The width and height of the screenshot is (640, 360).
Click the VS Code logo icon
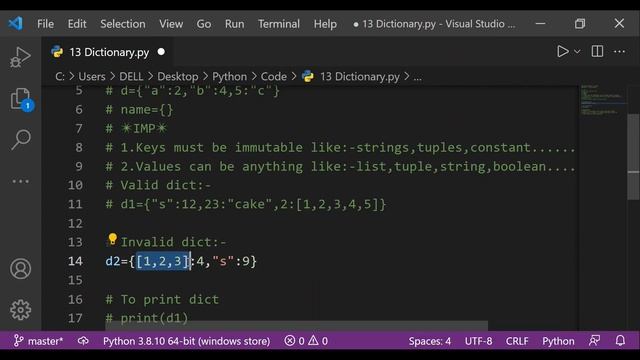pos(16,23)
